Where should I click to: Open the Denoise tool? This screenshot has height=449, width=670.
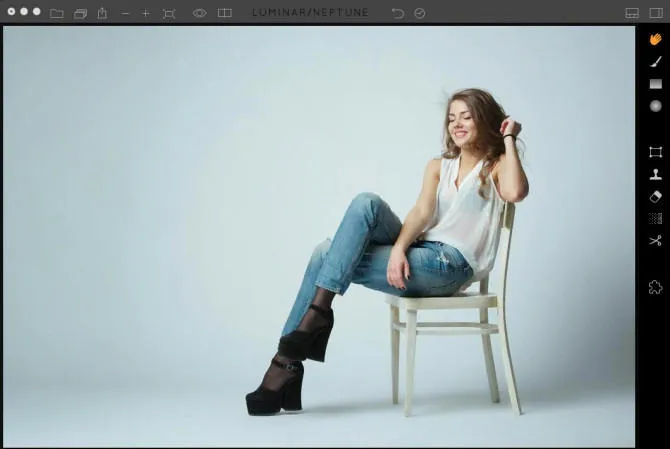pos(655,218)
